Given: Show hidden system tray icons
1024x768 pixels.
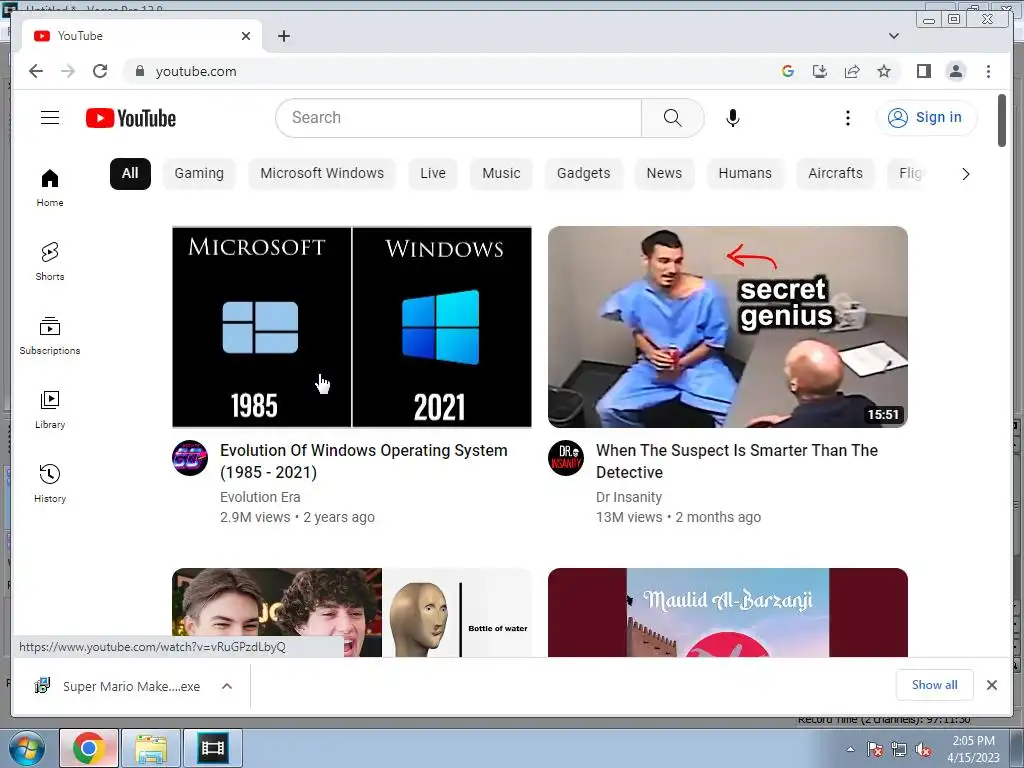Looking at the screenshot, I should (x=850, y=749).
